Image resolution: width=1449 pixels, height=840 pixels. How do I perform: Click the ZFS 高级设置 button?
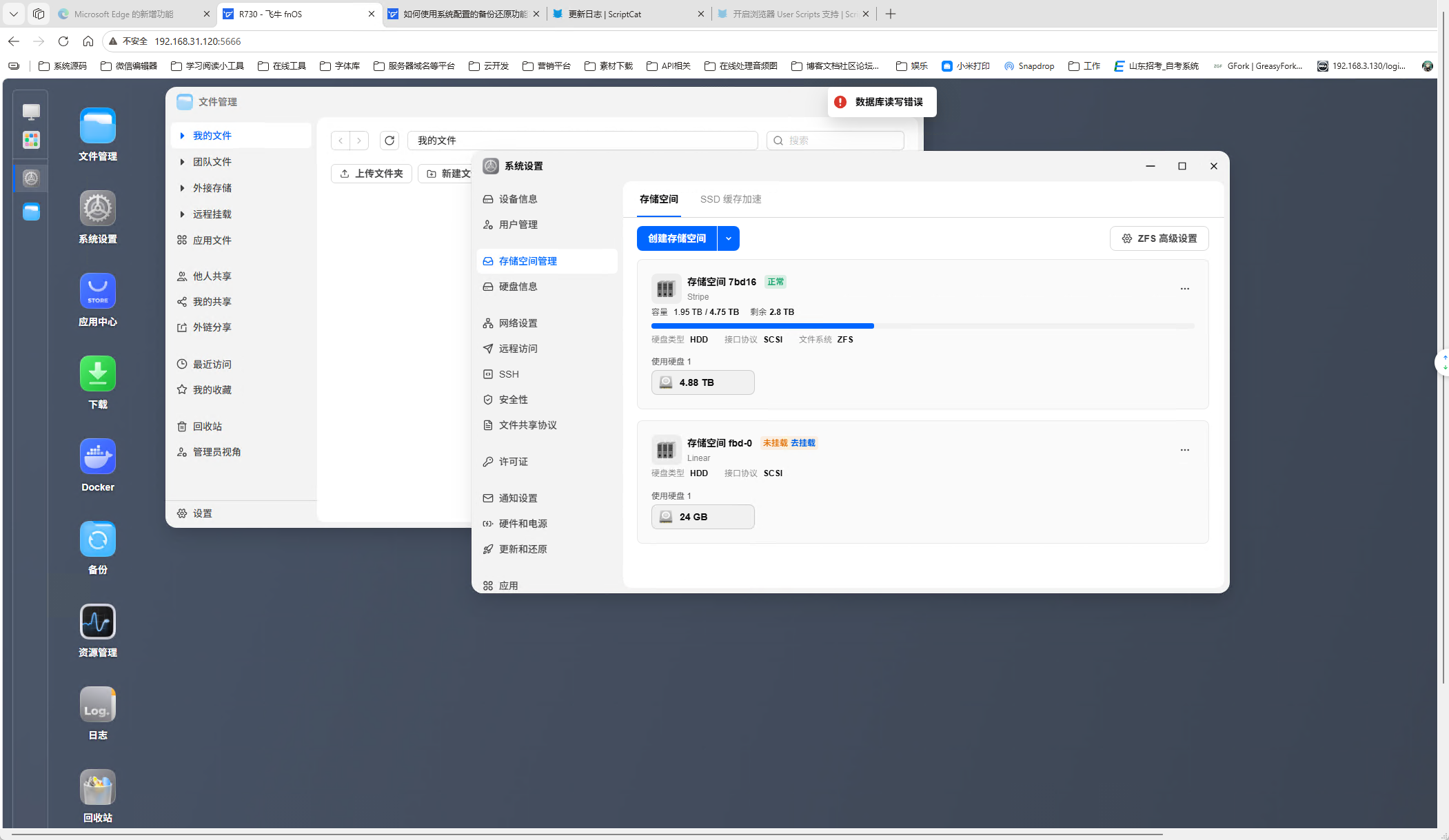pyautogui.click(x=1159, y=238)
